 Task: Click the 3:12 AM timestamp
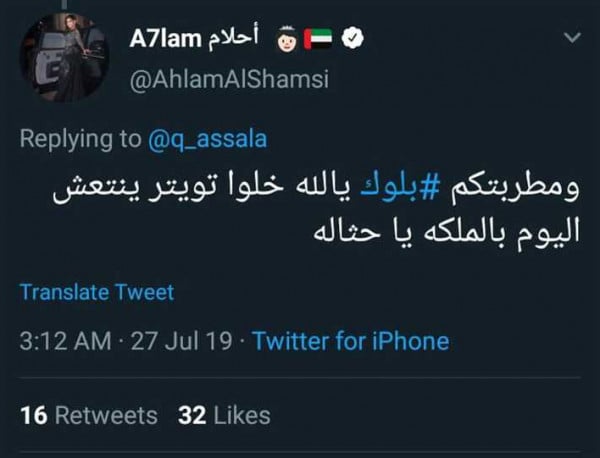(65, 341)
